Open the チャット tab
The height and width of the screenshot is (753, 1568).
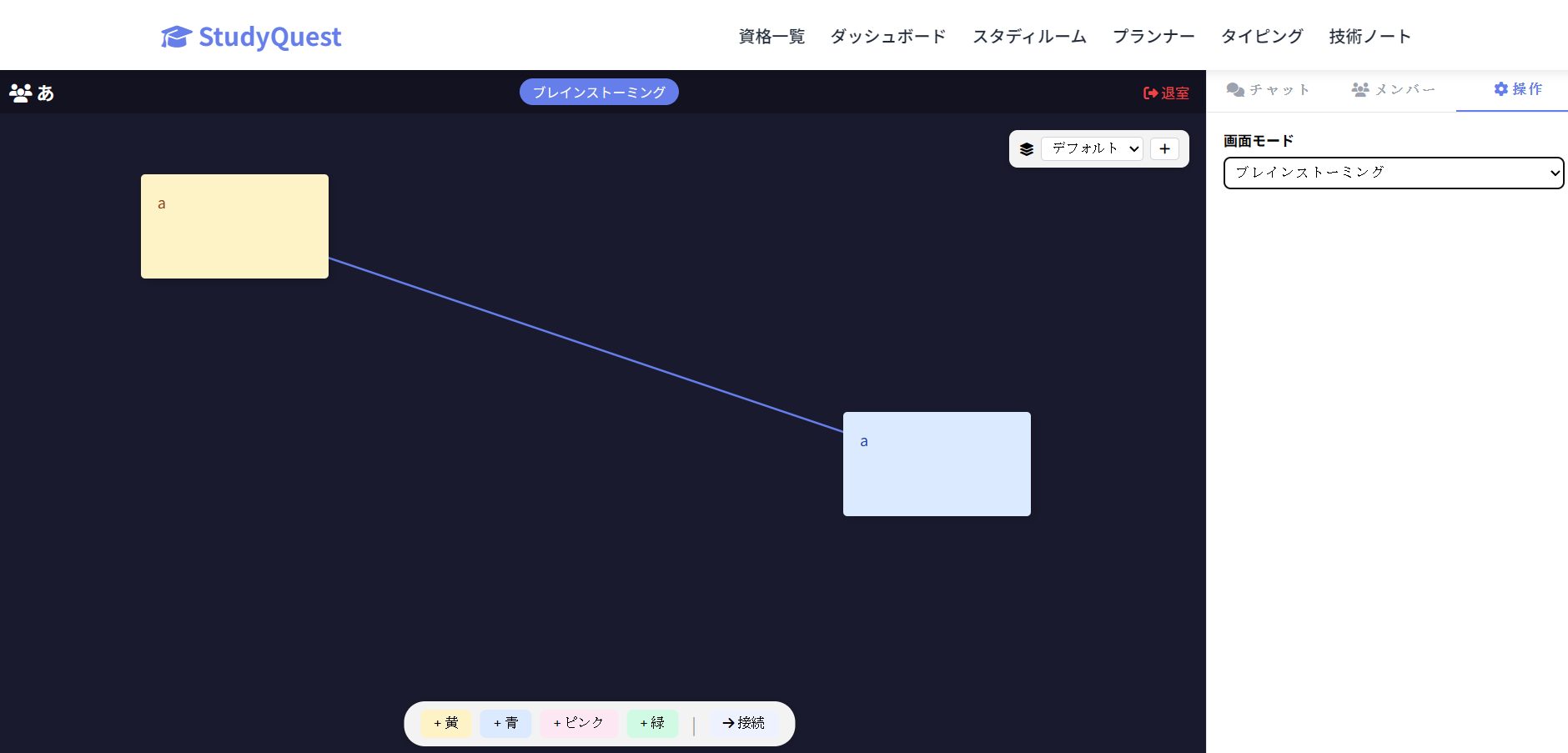coord(1269,89)
